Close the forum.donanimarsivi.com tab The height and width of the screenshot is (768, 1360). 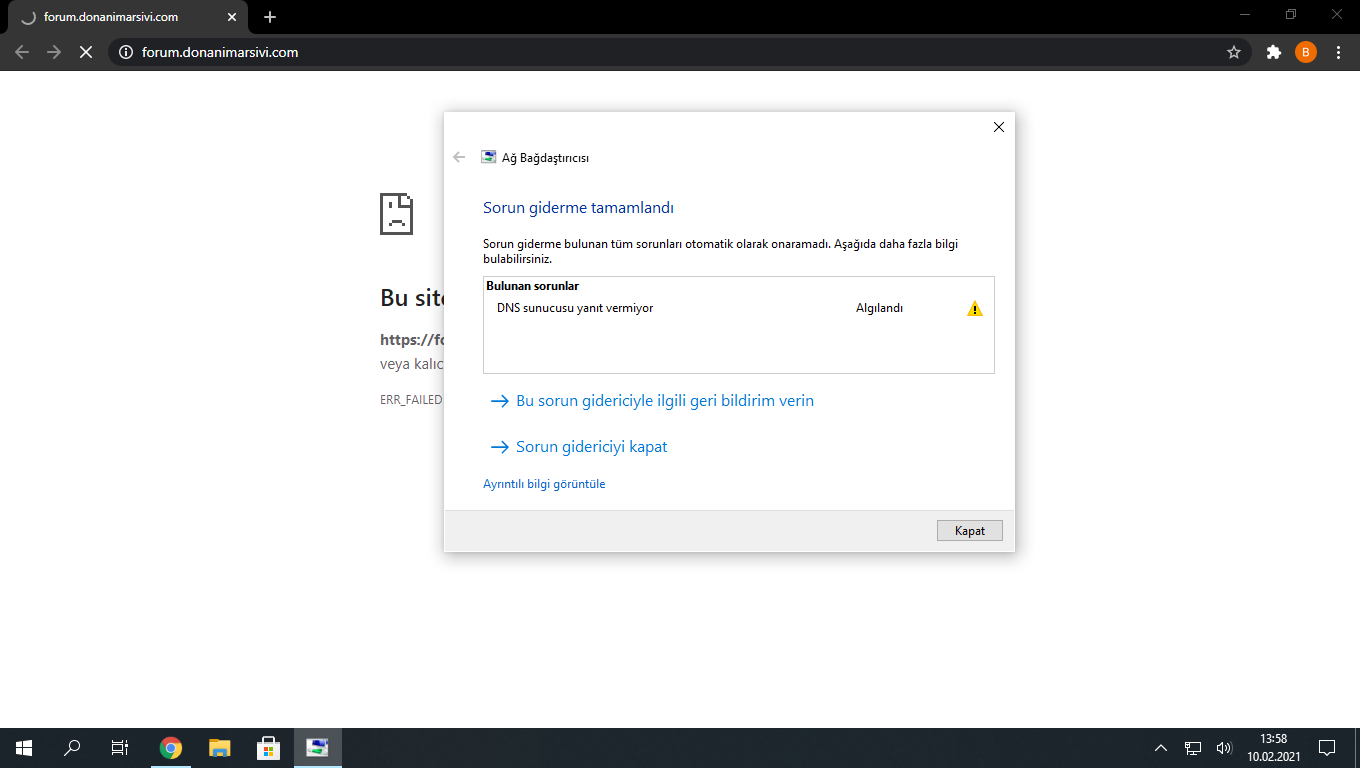coord(232,17)
